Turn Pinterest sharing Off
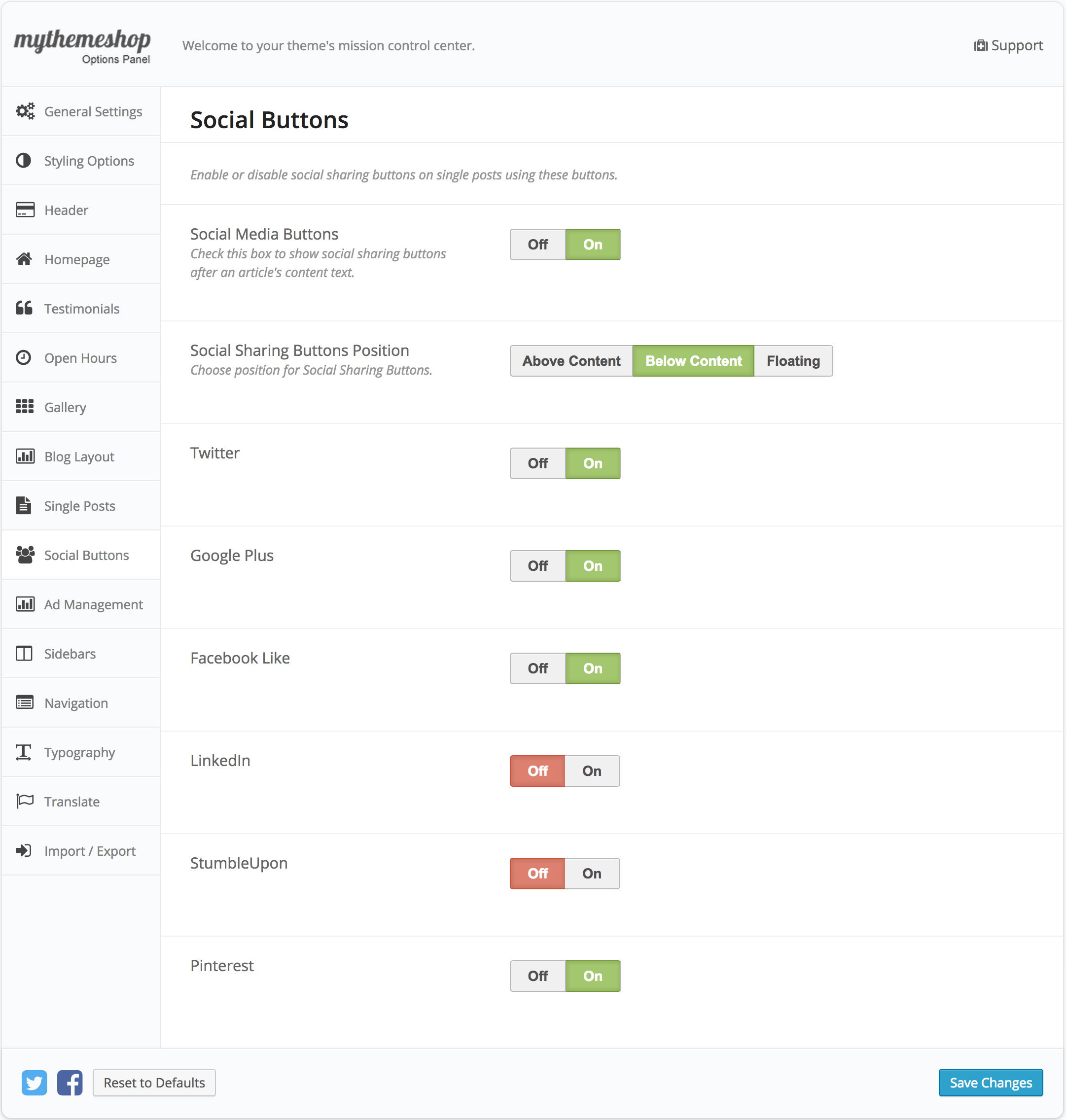This screenshot has height=1120, width=1066. pos(537,976)
